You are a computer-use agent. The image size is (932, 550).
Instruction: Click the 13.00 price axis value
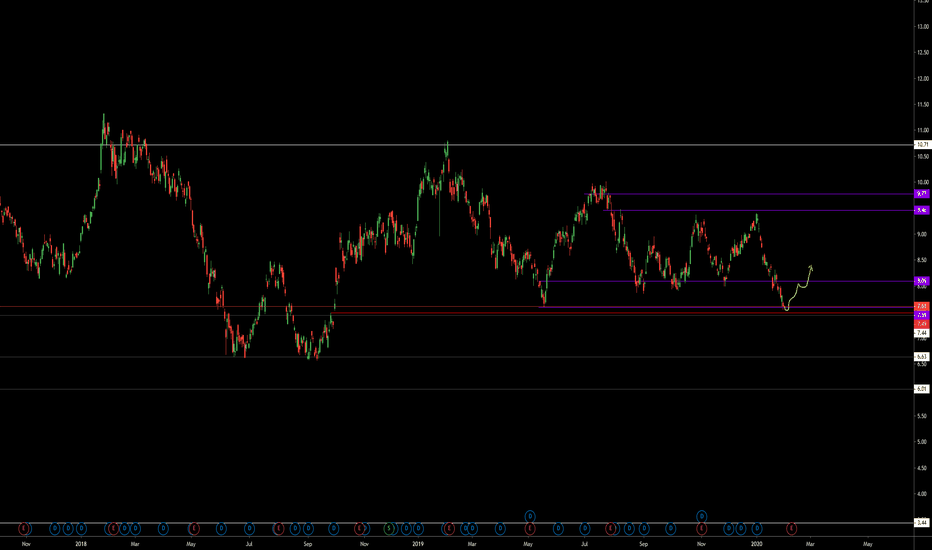click(x=922, y=27)
